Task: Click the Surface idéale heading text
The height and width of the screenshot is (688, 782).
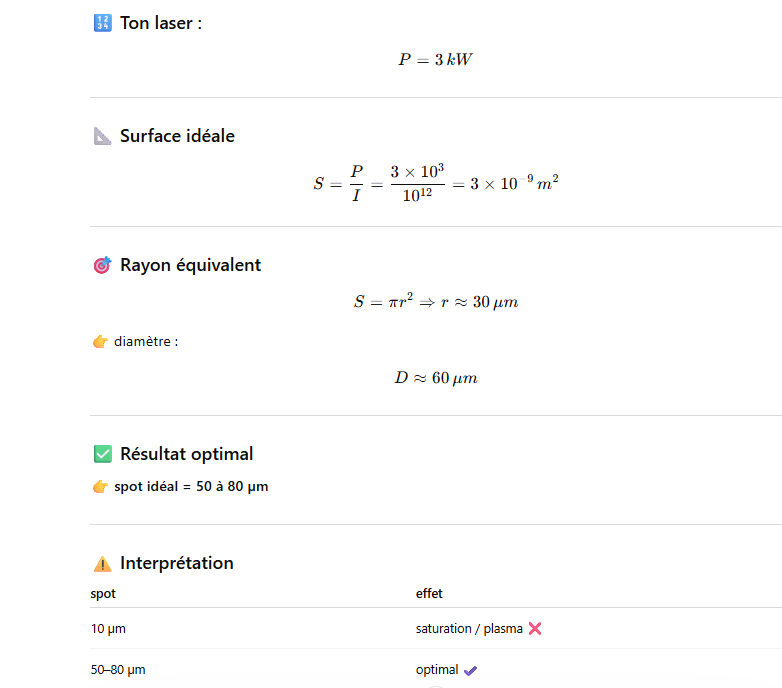Action: (177, 136)
